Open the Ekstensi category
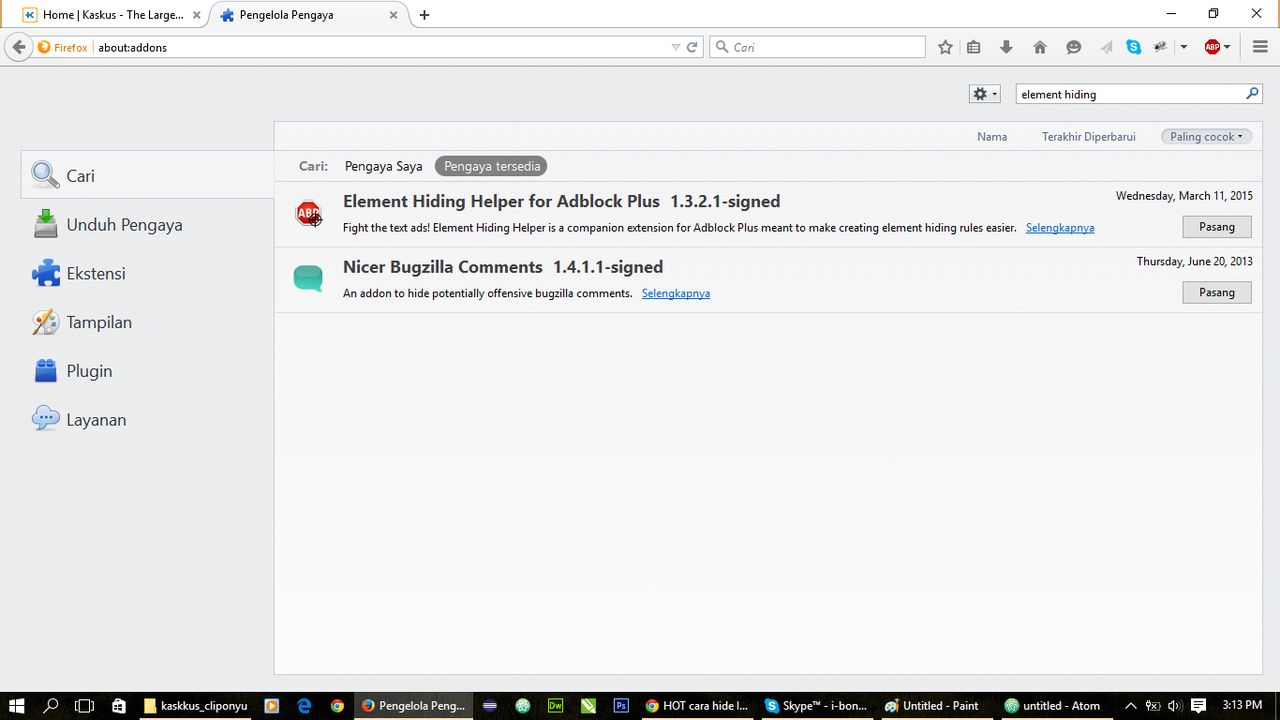This screenshot has width=1280, height=720. pyautogui.click(x=148, y=273)
